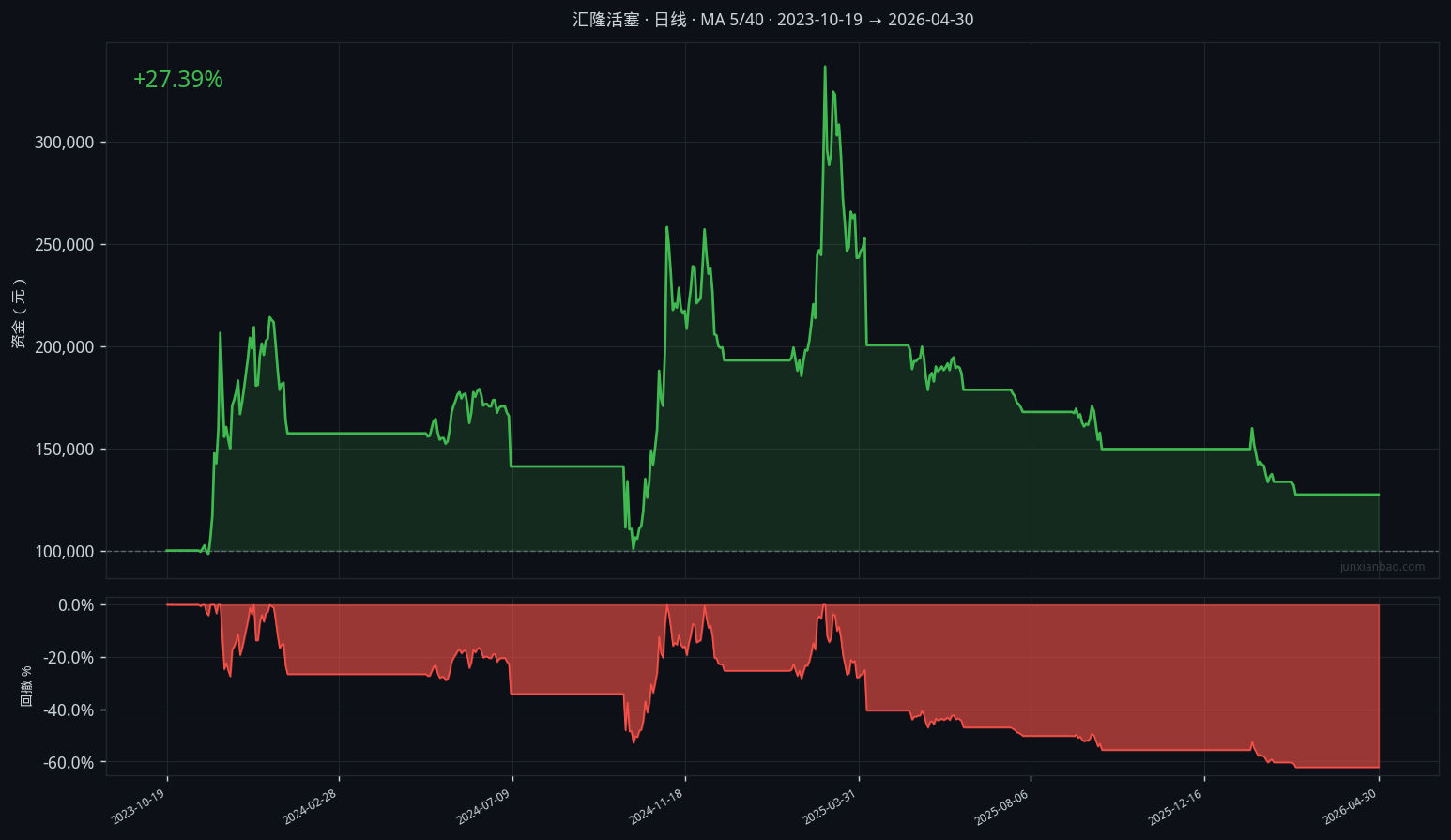Click the 回撤 % axis title
Screen dimensions: 1451x840
coord(26,686)
